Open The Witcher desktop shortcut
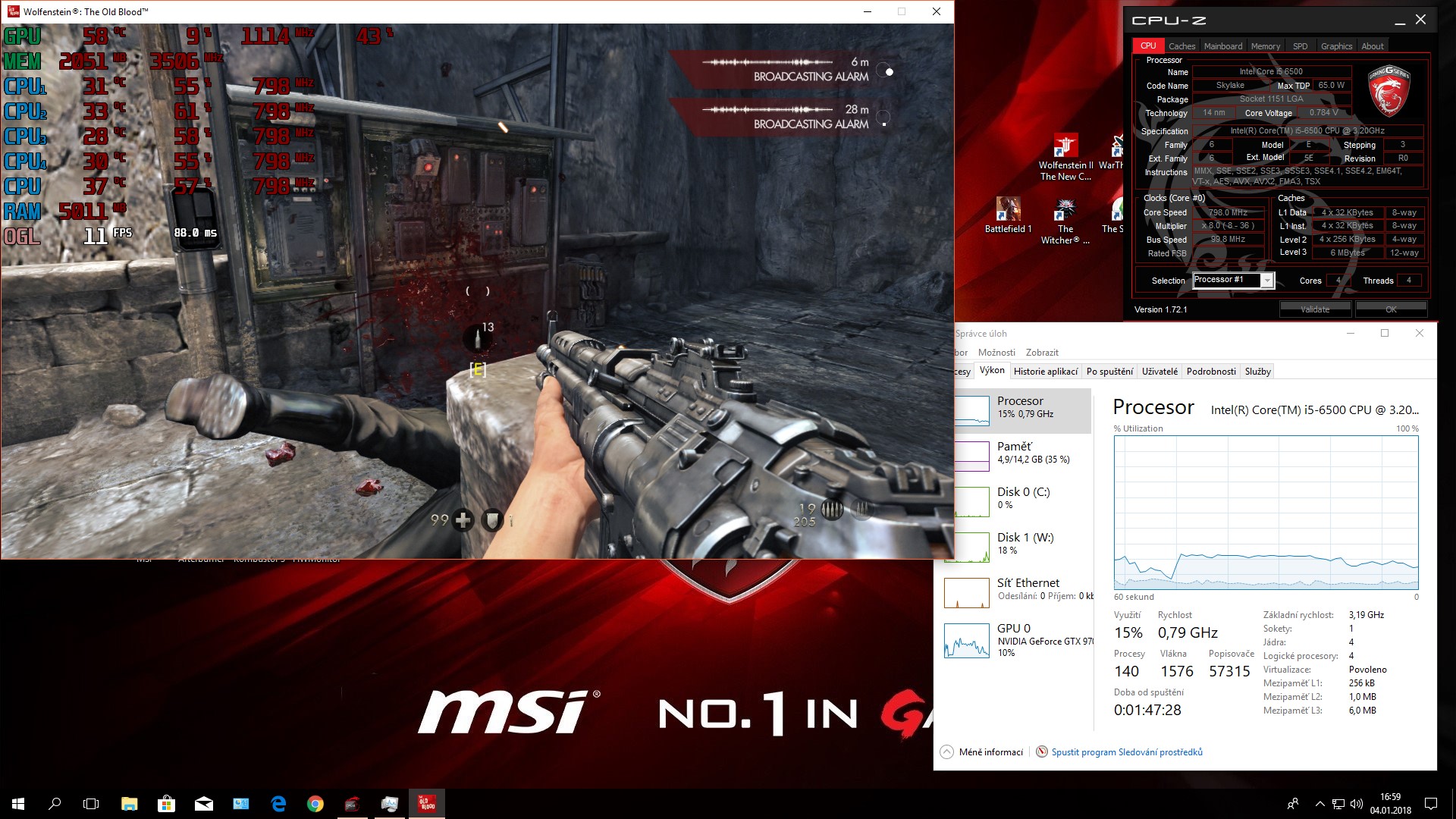Image resolution: width=1456 pixels, height=819 pixels. 1065,211
